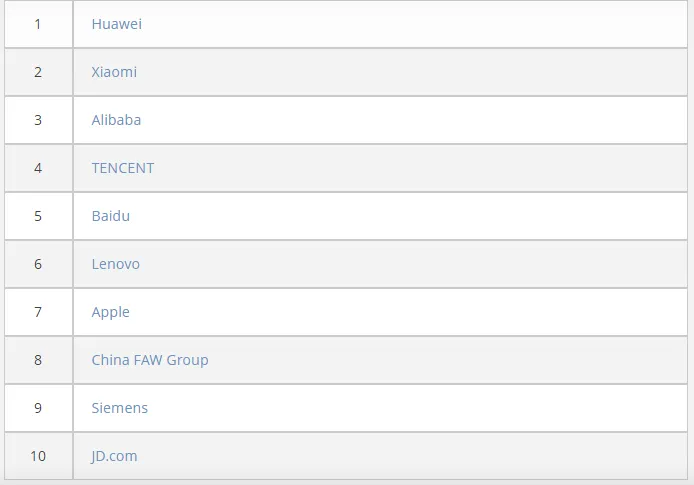Select rank cell number 1
Image resolution: width=694 pixels, height=485 pixels.
39,24
